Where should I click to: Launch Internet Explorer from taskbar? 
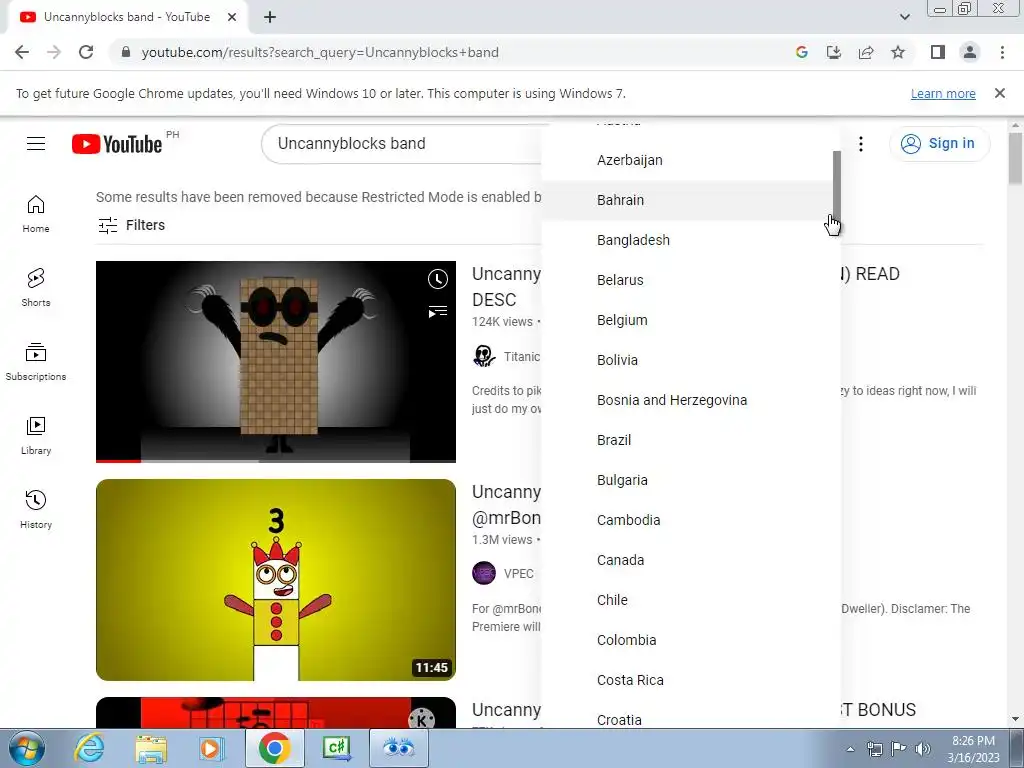click(x=89, y=748)
